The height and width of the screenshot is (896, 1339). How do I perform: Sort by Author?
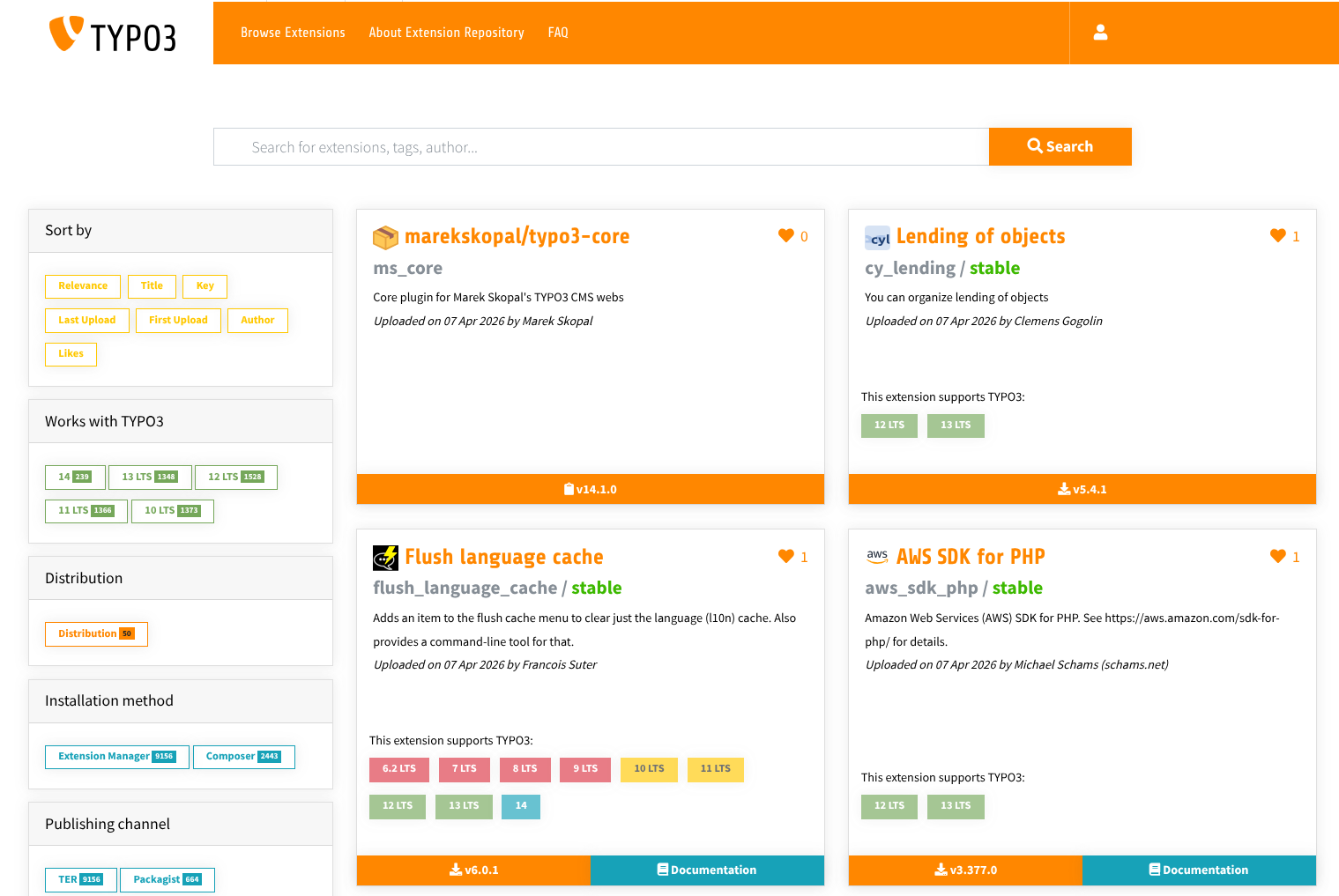[257, 321]
